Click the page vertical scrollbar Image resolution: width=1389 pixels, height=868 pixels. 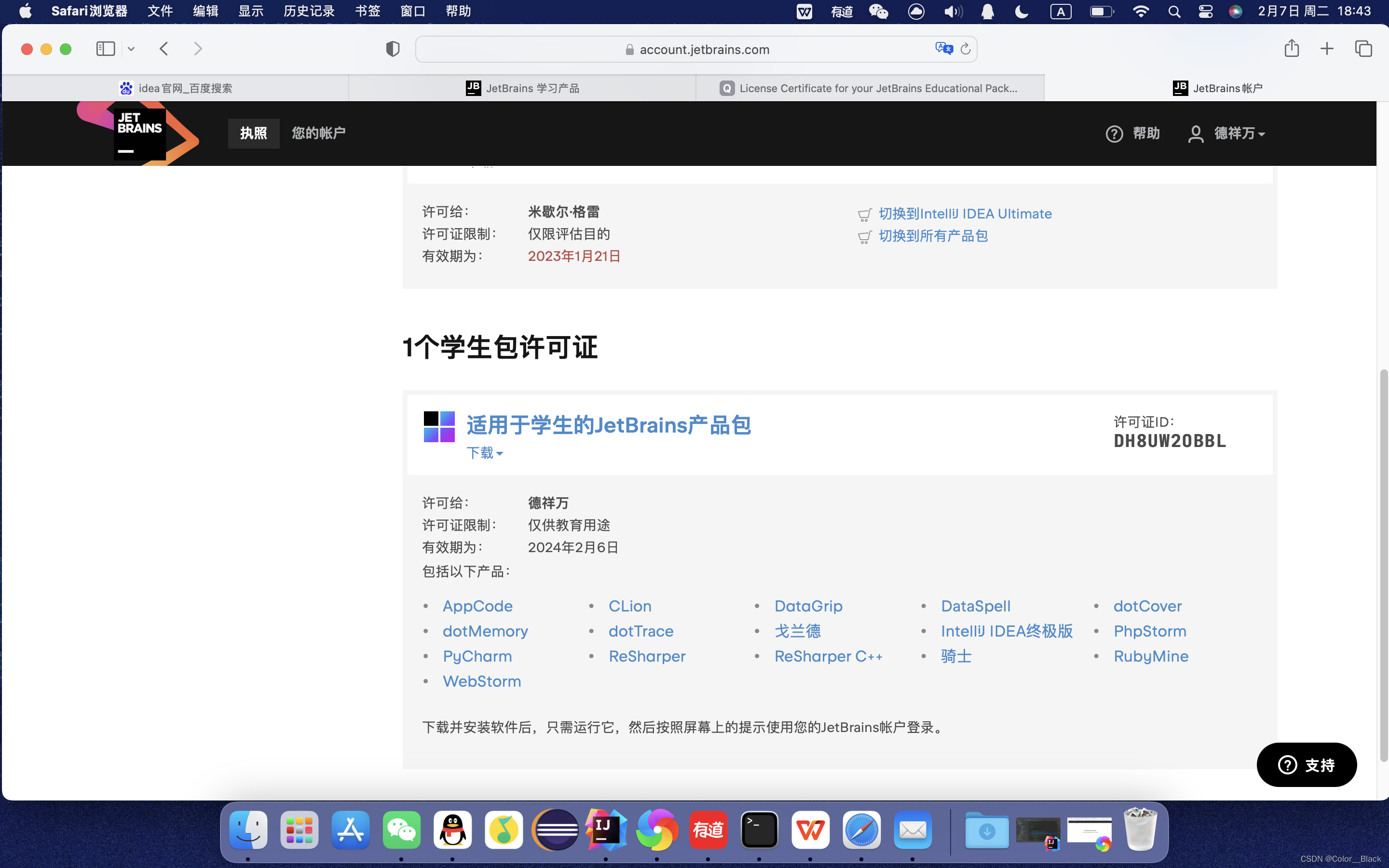1384,566
